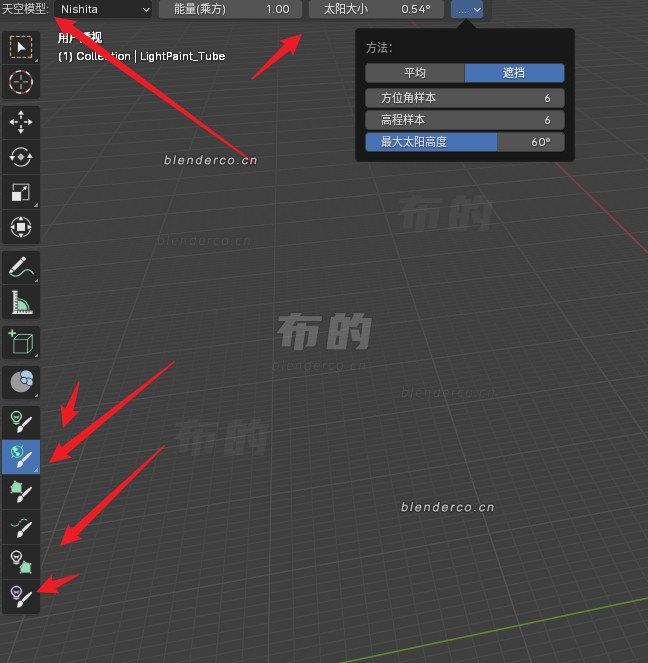Activate the 3D Cursor tool
The image size is (648, 663).
[21, 82]
